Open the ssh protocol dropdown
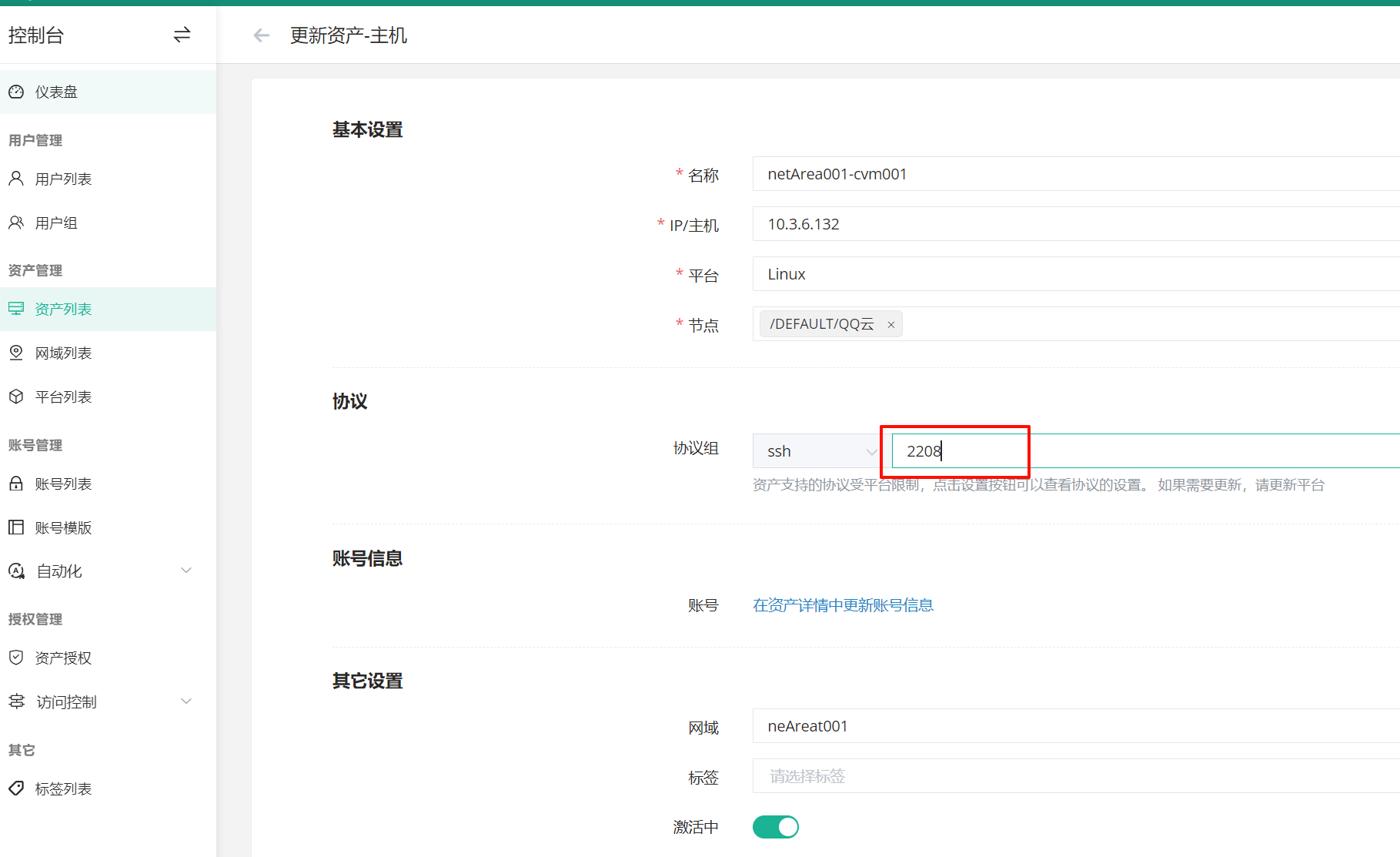 tap(816, 451)
